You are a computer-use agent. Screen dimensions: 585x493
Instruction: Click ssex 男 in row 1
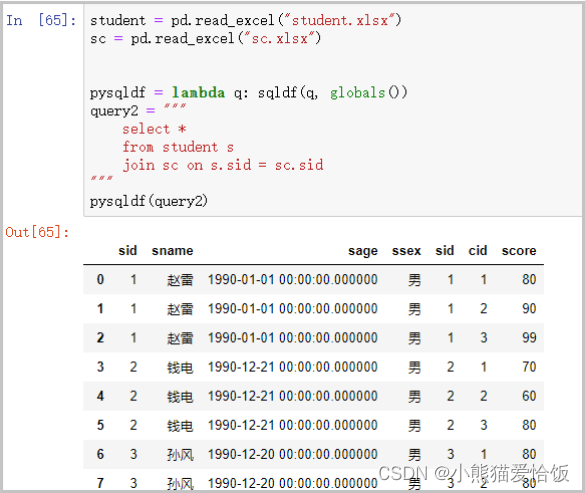point(414,309)
